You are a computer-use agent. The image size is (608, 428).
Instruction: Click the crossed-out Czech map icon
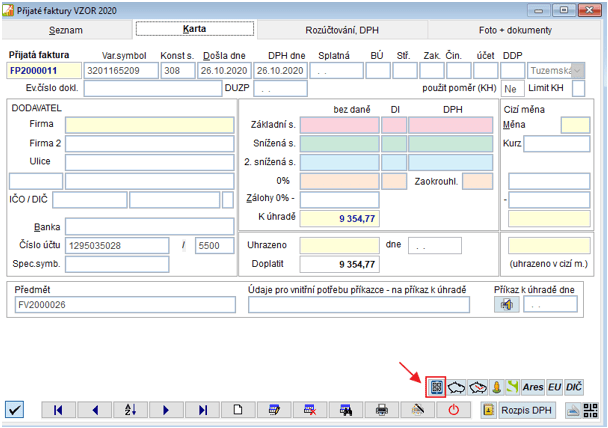click(x=477, y=387)
